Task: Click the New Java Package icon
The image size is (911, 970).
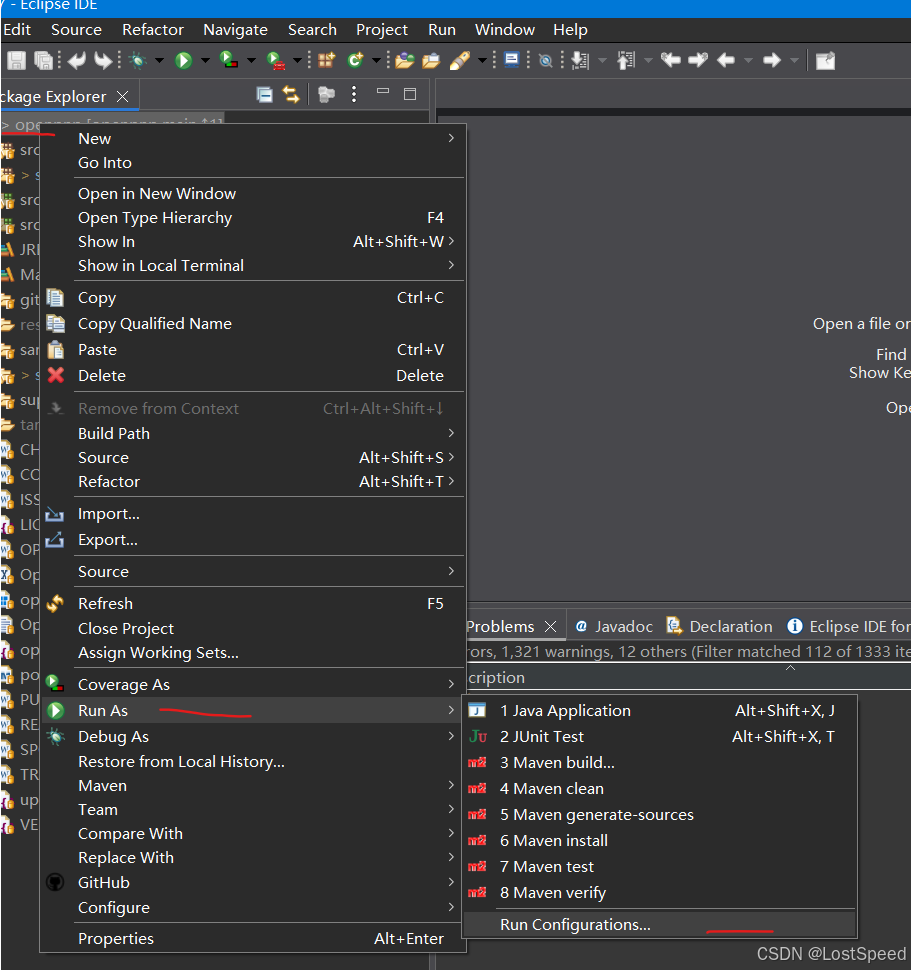Action: click(326, 60)
